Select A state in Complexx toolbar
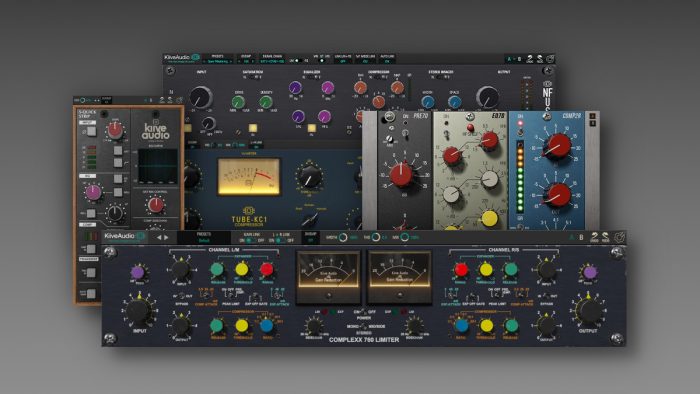 click(x=572, y=237)
